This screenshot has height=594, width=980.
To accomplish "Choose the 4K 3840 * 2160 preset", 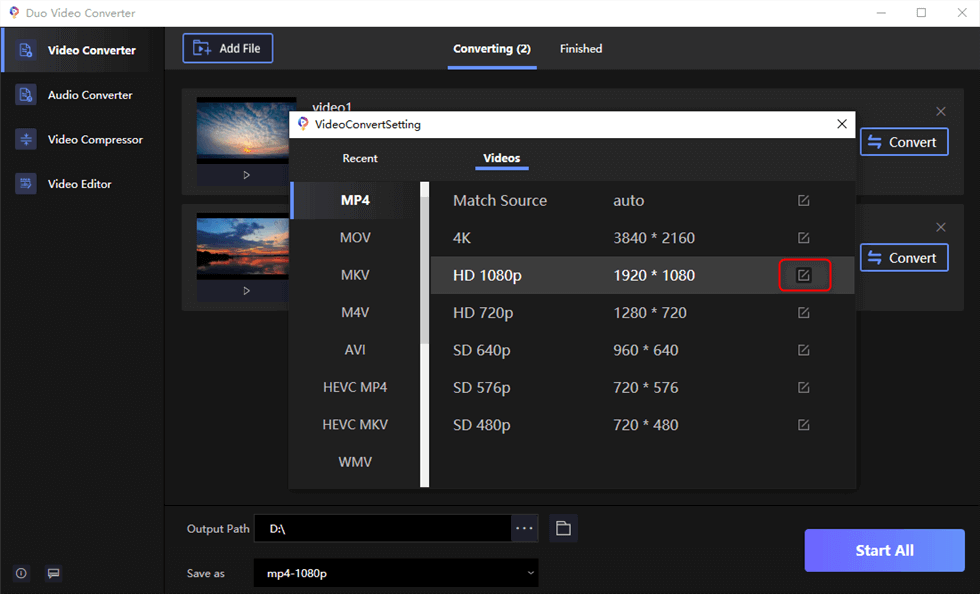I will click(642, 238).
